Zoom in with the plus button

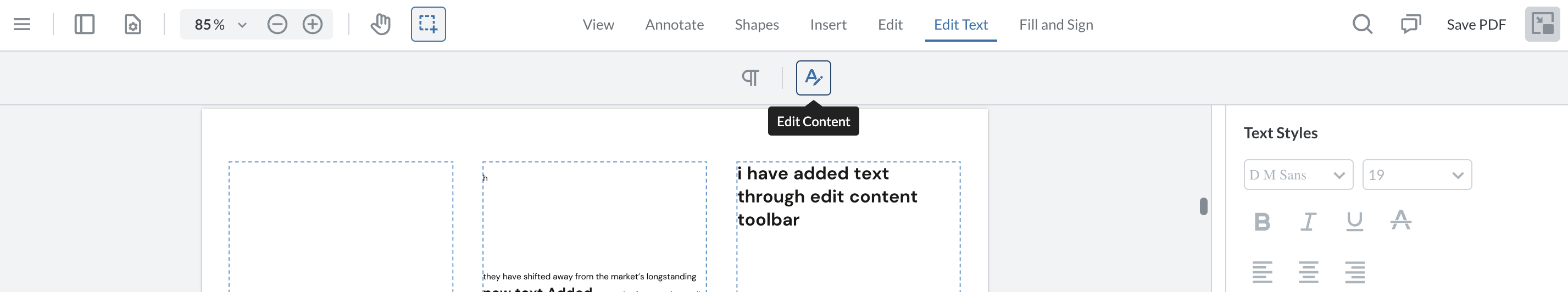pyautogui.click(x=313, y=24)
